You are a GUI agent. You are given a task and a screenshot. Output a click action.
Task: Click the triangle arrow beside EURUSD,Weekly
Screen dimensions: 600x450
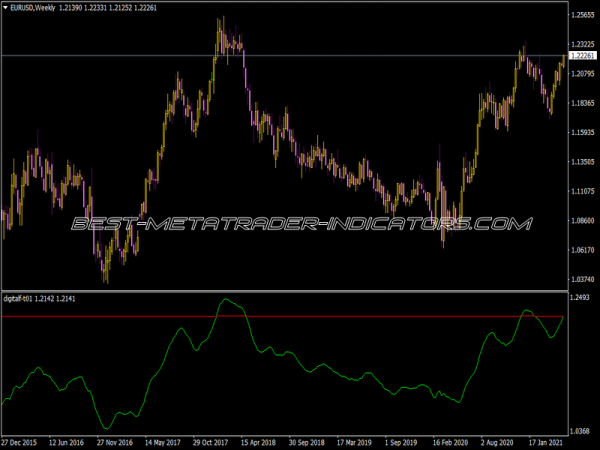click(x=6, y=8)
